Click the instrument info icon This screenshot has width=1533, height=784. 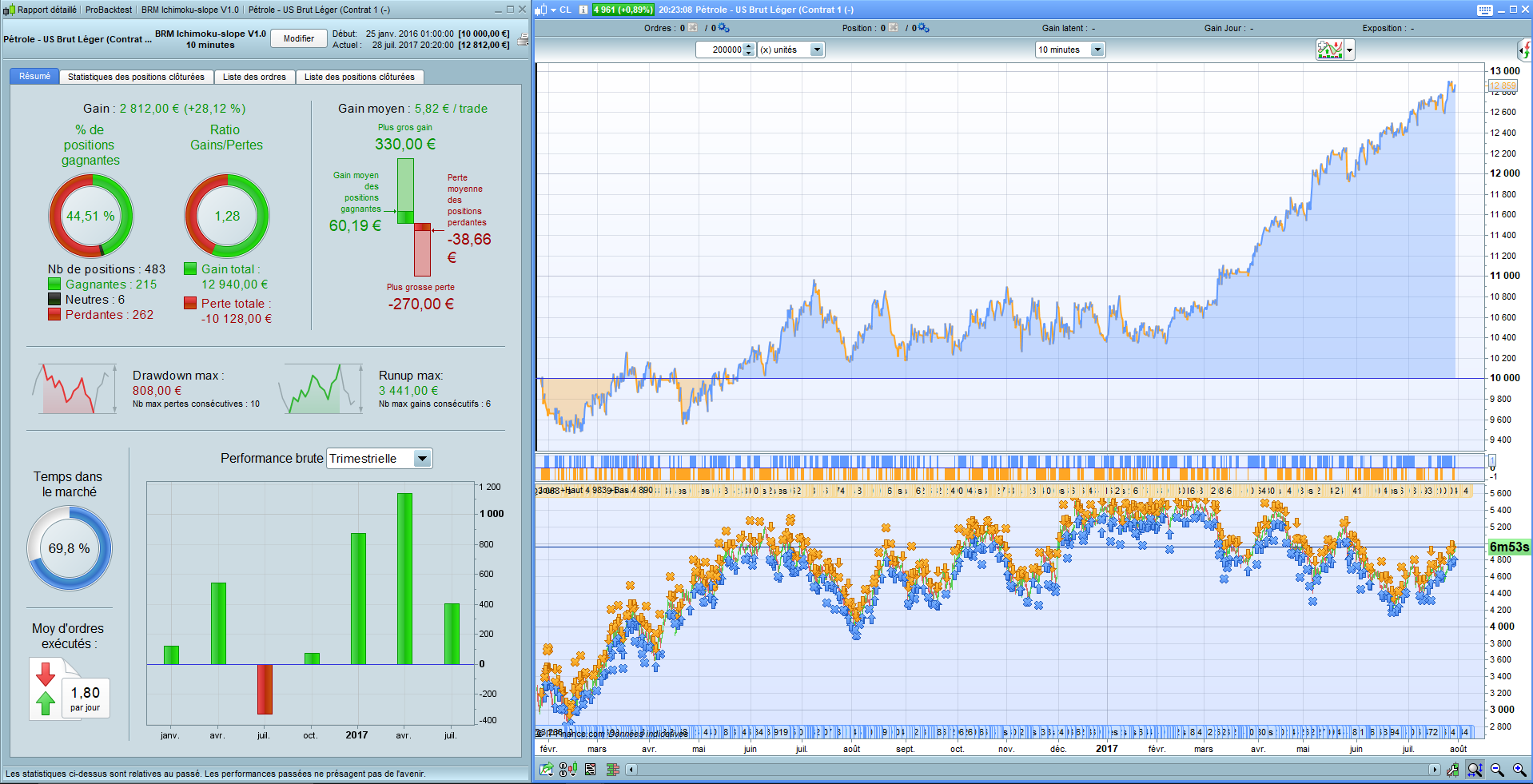(583, 10)
